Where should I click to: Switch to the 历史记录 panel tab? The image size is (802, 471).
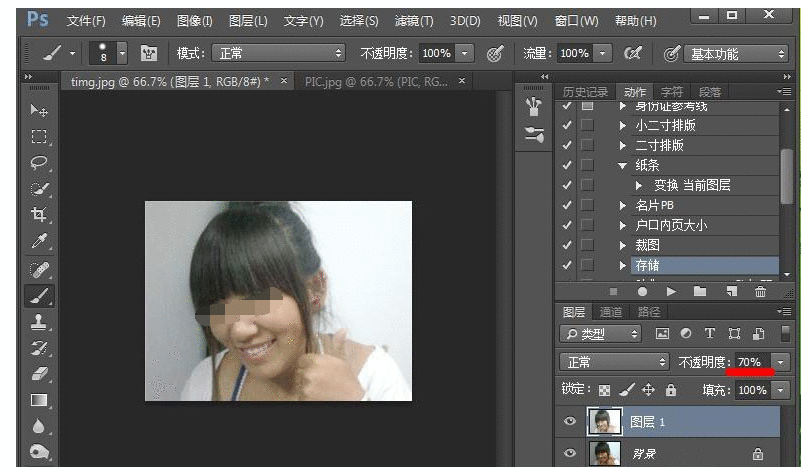584,91
